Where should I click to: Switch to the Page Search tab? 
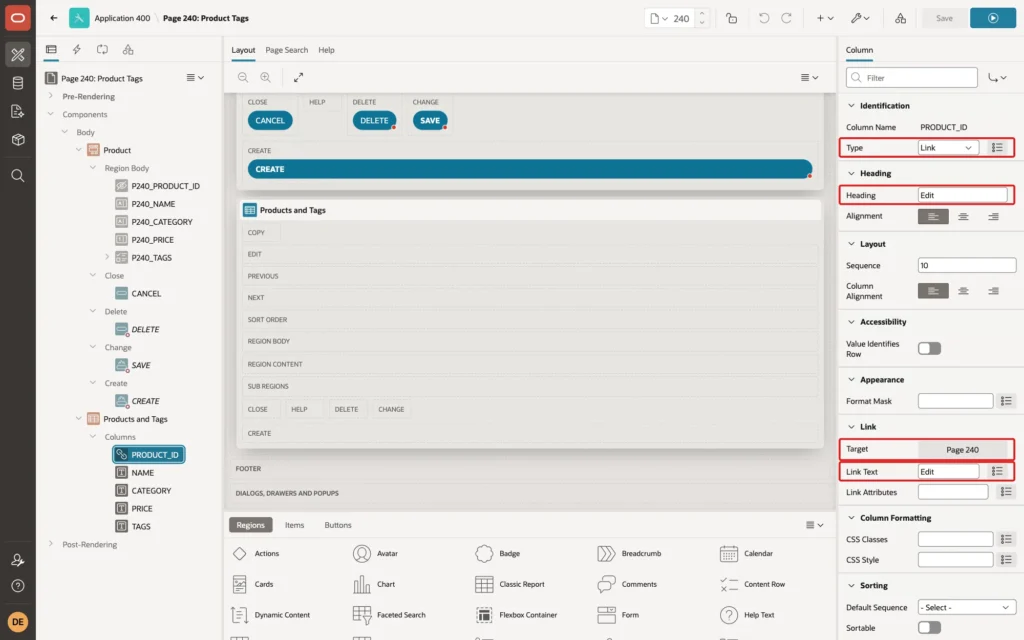[286, 50]
